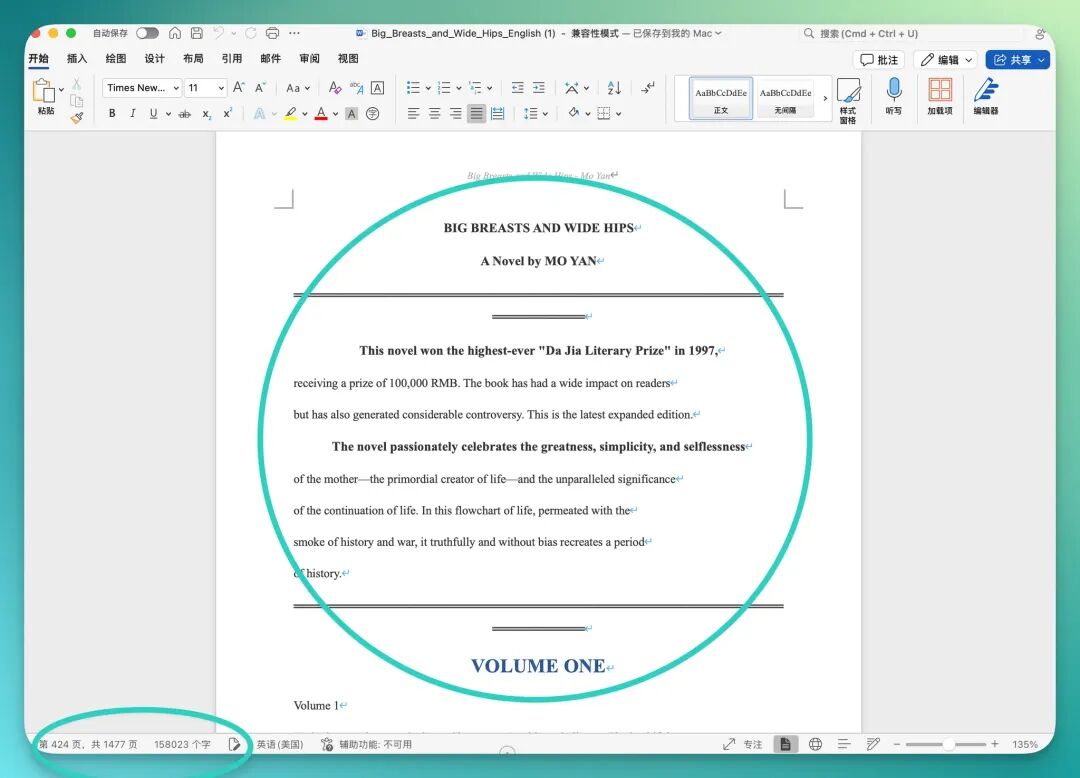The width and height of the screenshot is (1080, 778).
Task: Open the more options ellipsis in title bar
Action: [294, 33]
